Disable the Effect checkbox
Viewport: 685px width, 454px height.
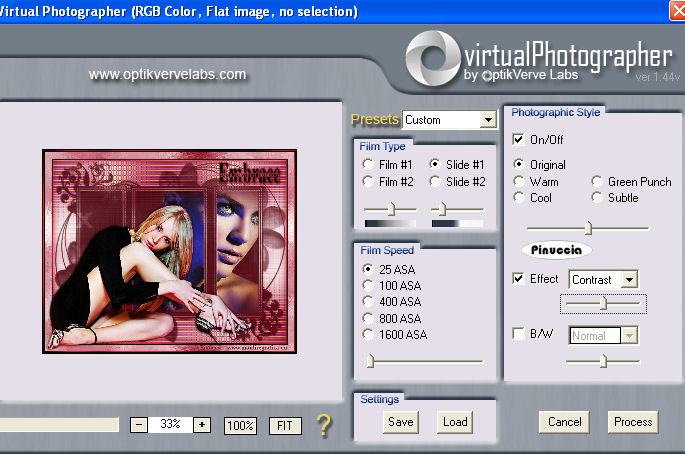pyautogui.click(x=518, y=279)
